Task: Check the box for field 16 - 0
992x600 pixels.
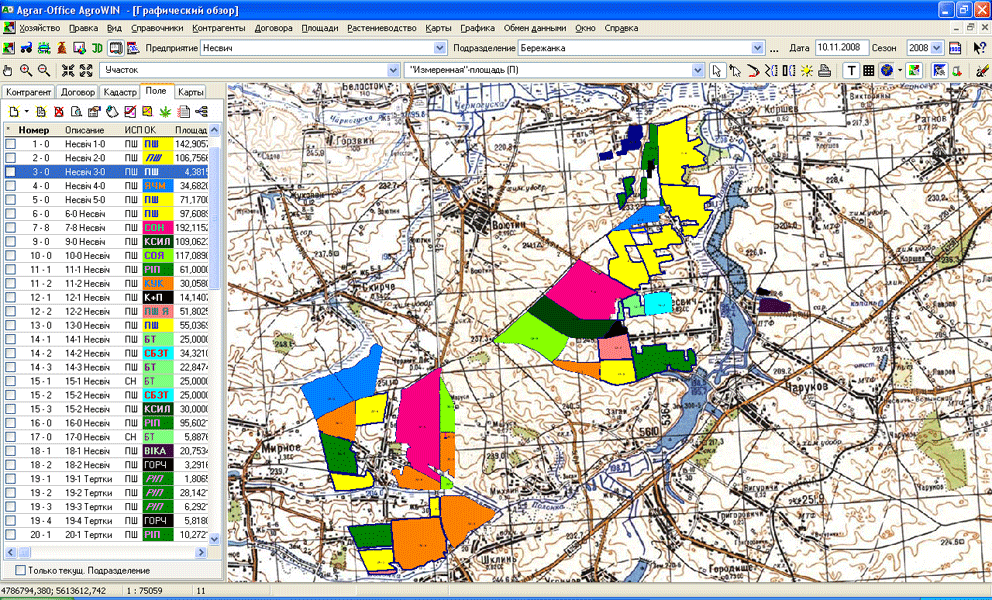Action: [10, 422]
